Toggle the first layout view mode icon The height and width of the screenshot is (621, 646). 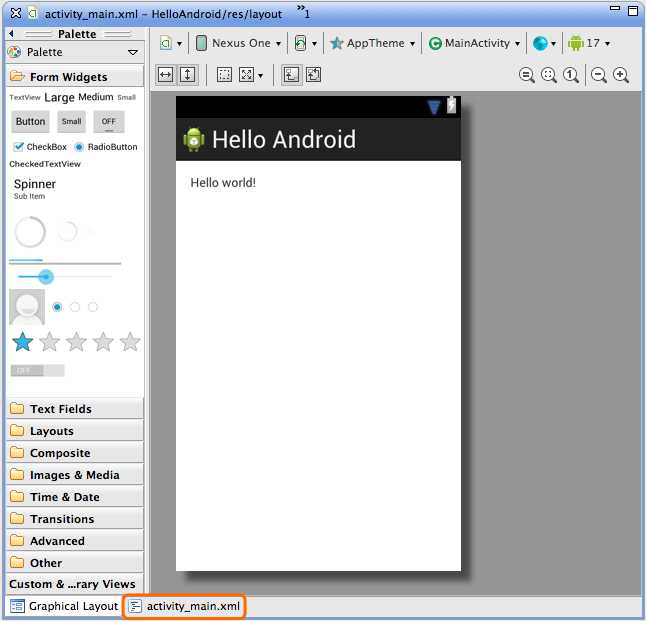point(291,75)
